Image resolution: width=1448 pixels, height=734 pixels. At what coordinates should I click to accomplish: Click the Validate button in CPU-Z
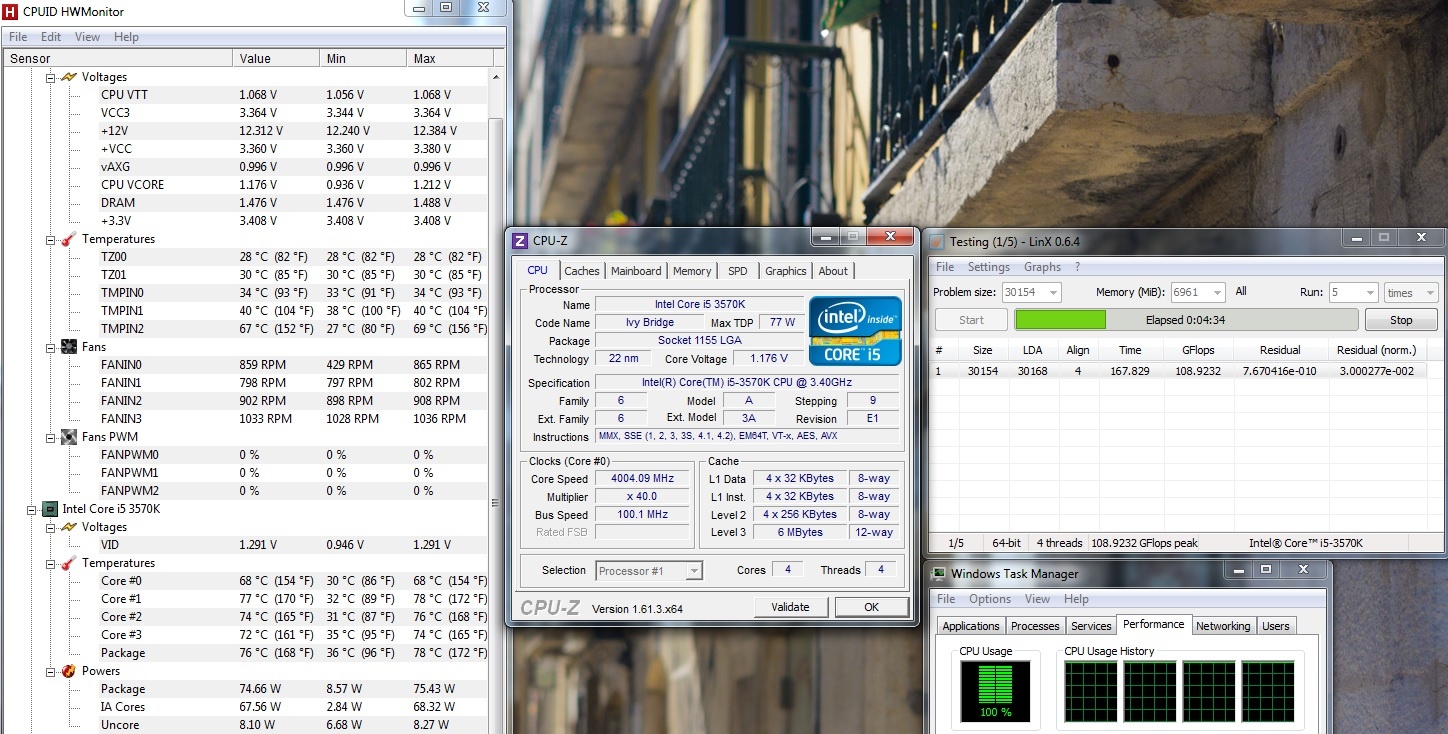point(790,607)
